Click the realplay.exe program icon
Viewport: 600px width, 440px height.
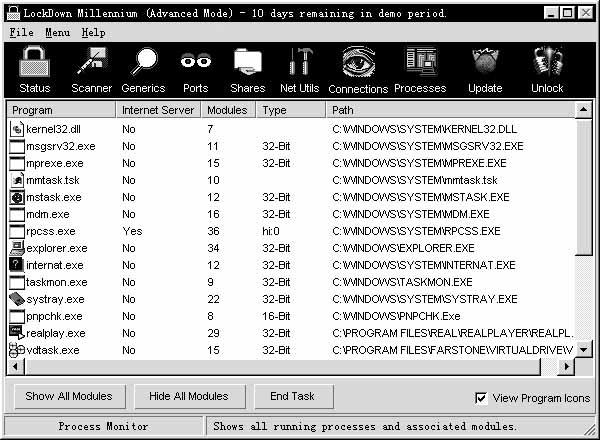tap(16, 333)
